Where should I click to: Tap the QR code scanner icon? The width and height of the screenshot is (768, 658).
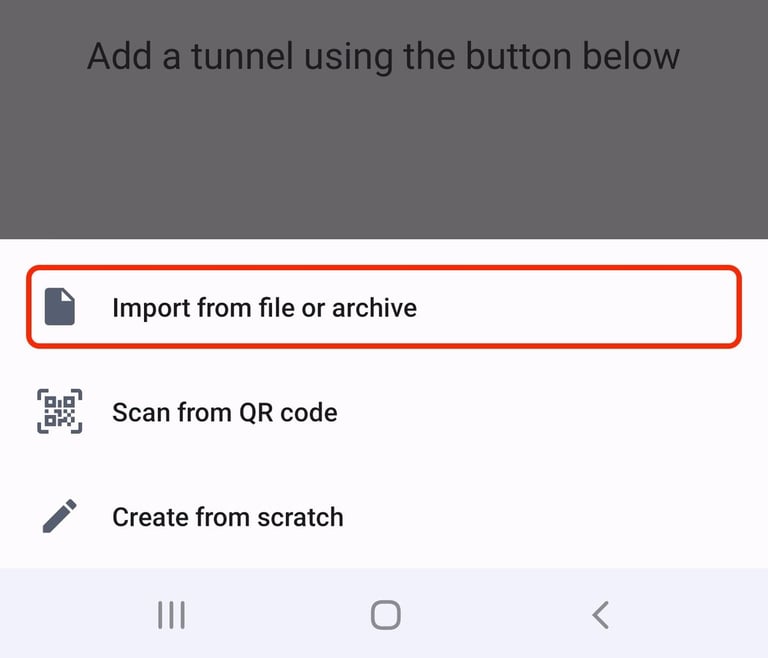click(x=60, y=412)
